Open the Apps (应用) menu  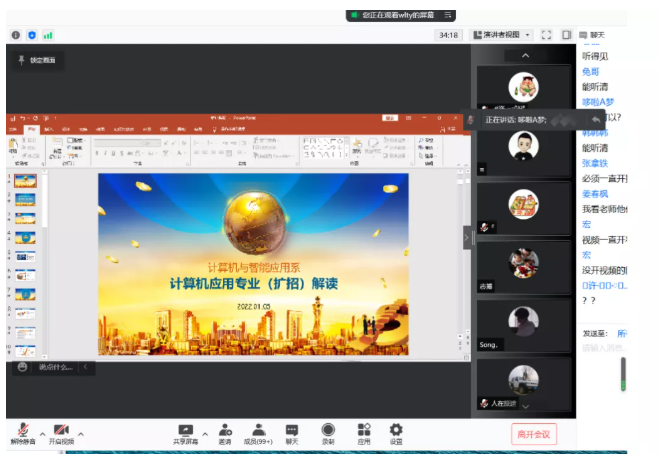coord(364,434)
